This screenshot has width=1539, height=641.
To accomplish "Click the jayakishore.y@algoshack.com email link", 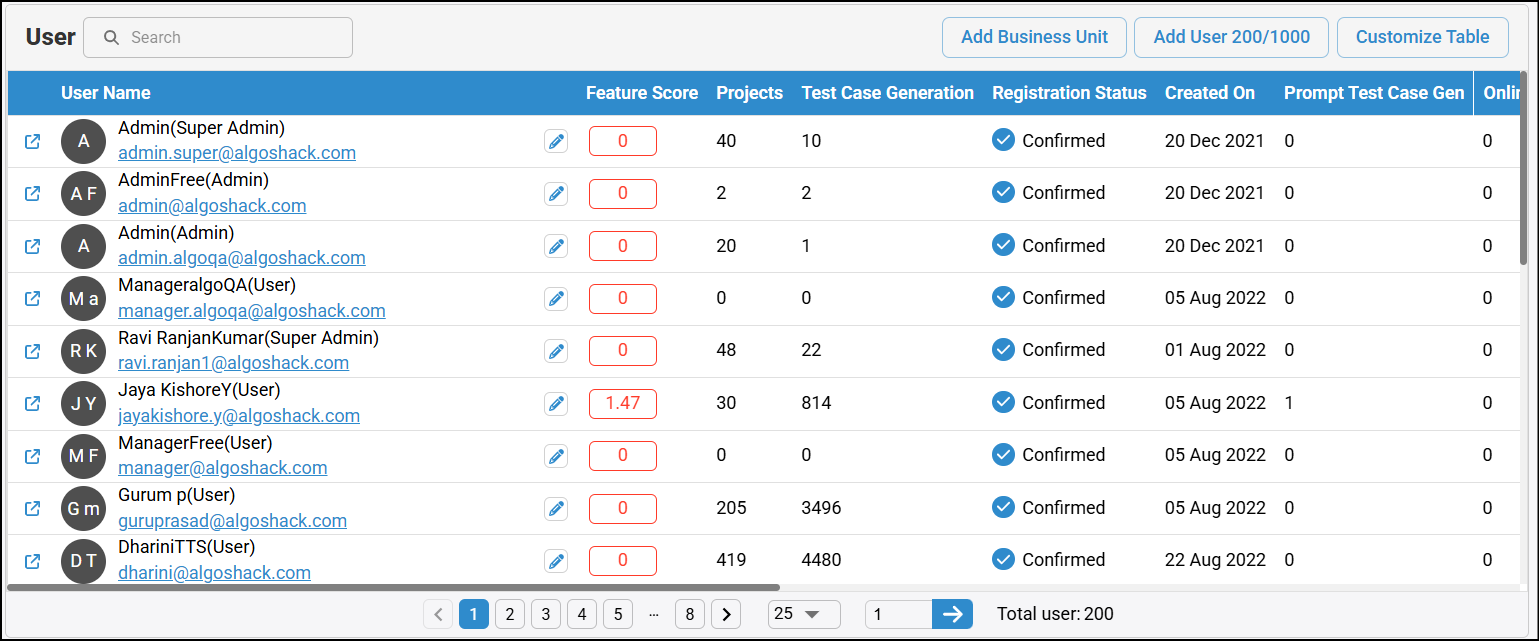I will [x=238, y=416].
